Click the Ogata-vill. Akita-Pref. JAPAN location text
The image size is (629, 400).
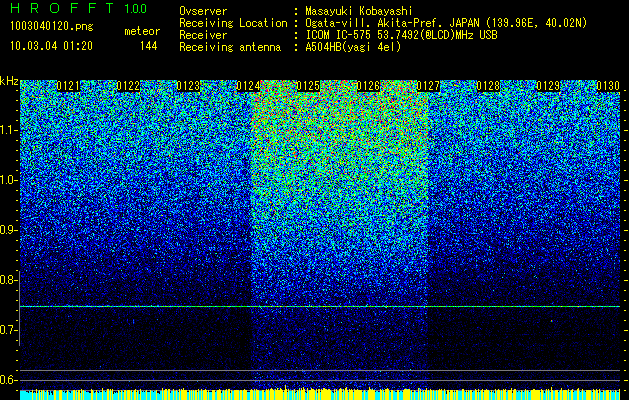446,23
